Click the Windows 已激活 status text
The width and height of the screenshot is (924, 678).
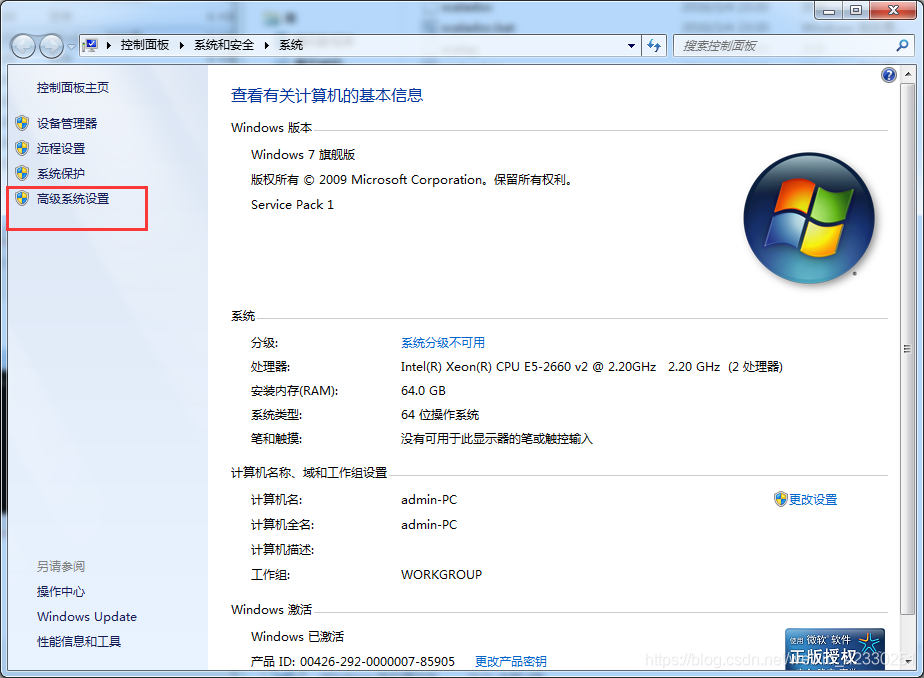click(x=297, y=637)
